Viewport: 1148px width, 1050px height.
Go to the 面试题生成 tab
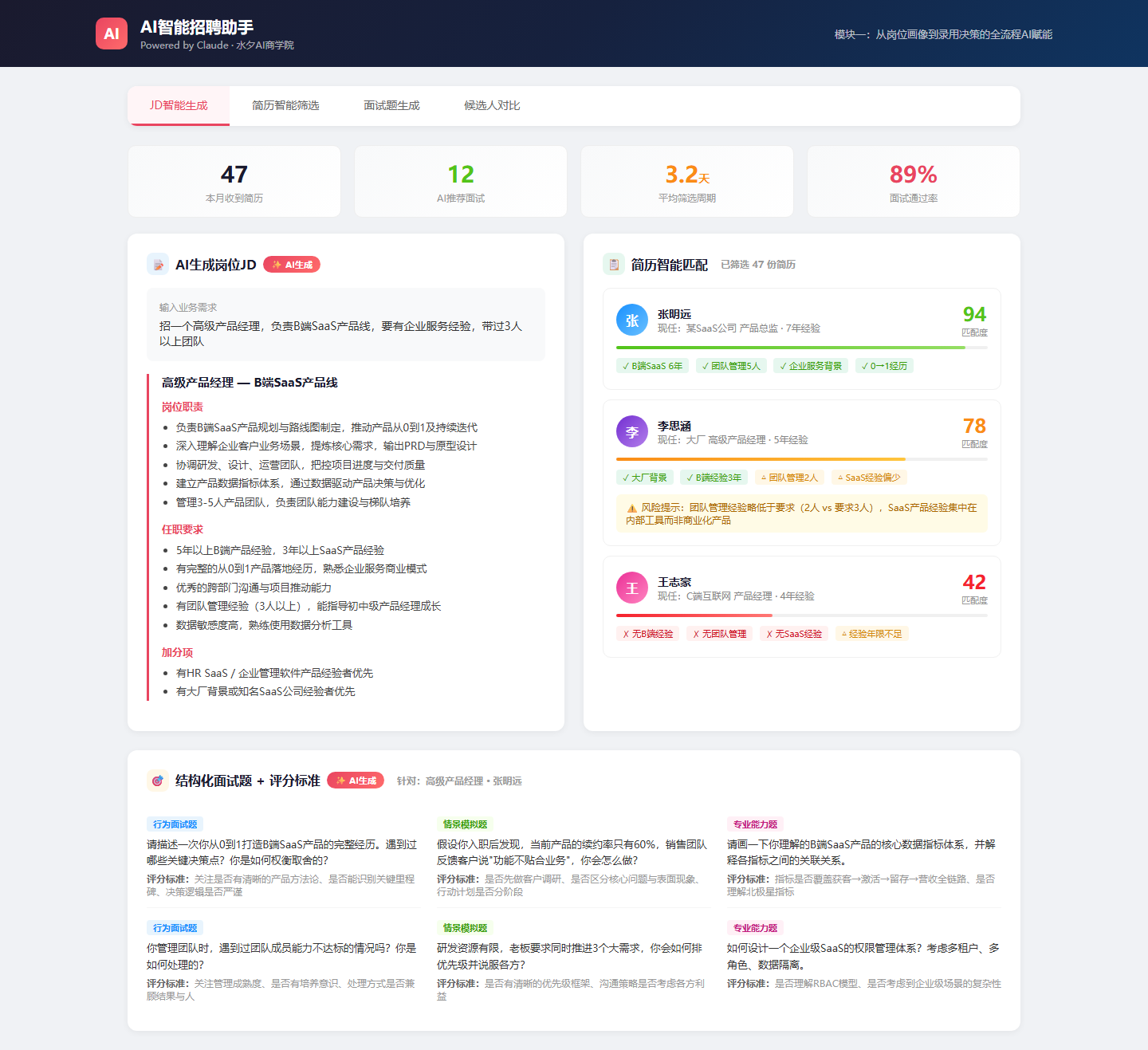point(391,105)
